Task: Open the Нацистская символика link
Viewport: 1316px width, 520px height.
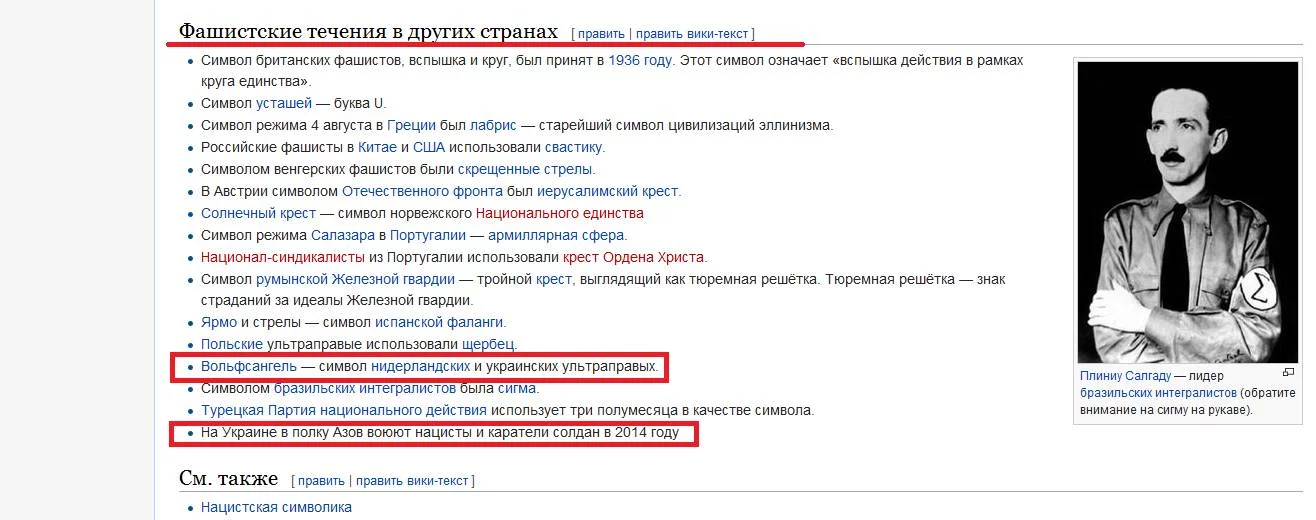Action: coord(276,507)
